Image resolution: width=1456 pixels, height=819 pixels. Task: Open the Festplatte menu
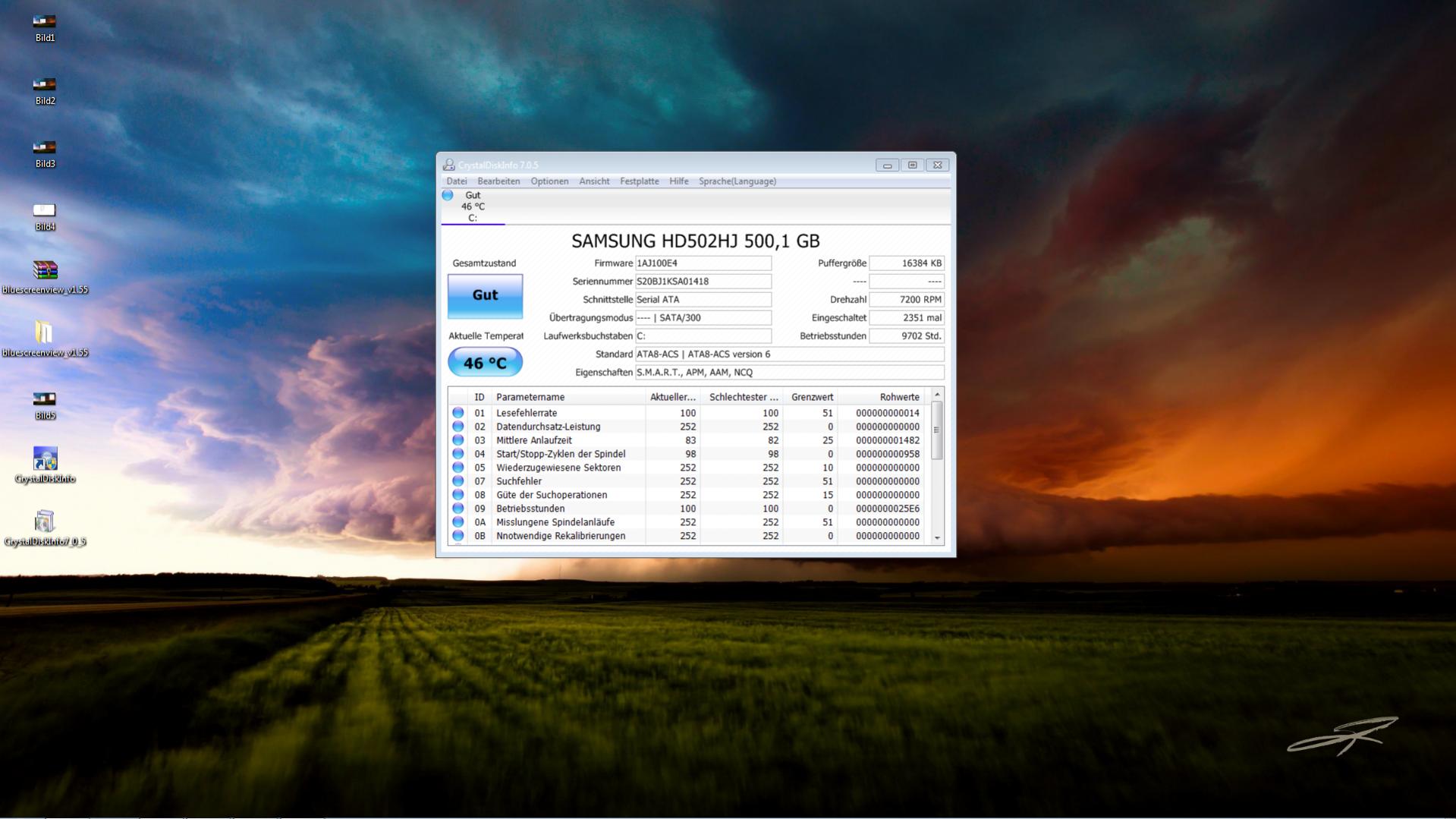pos(640,181)
